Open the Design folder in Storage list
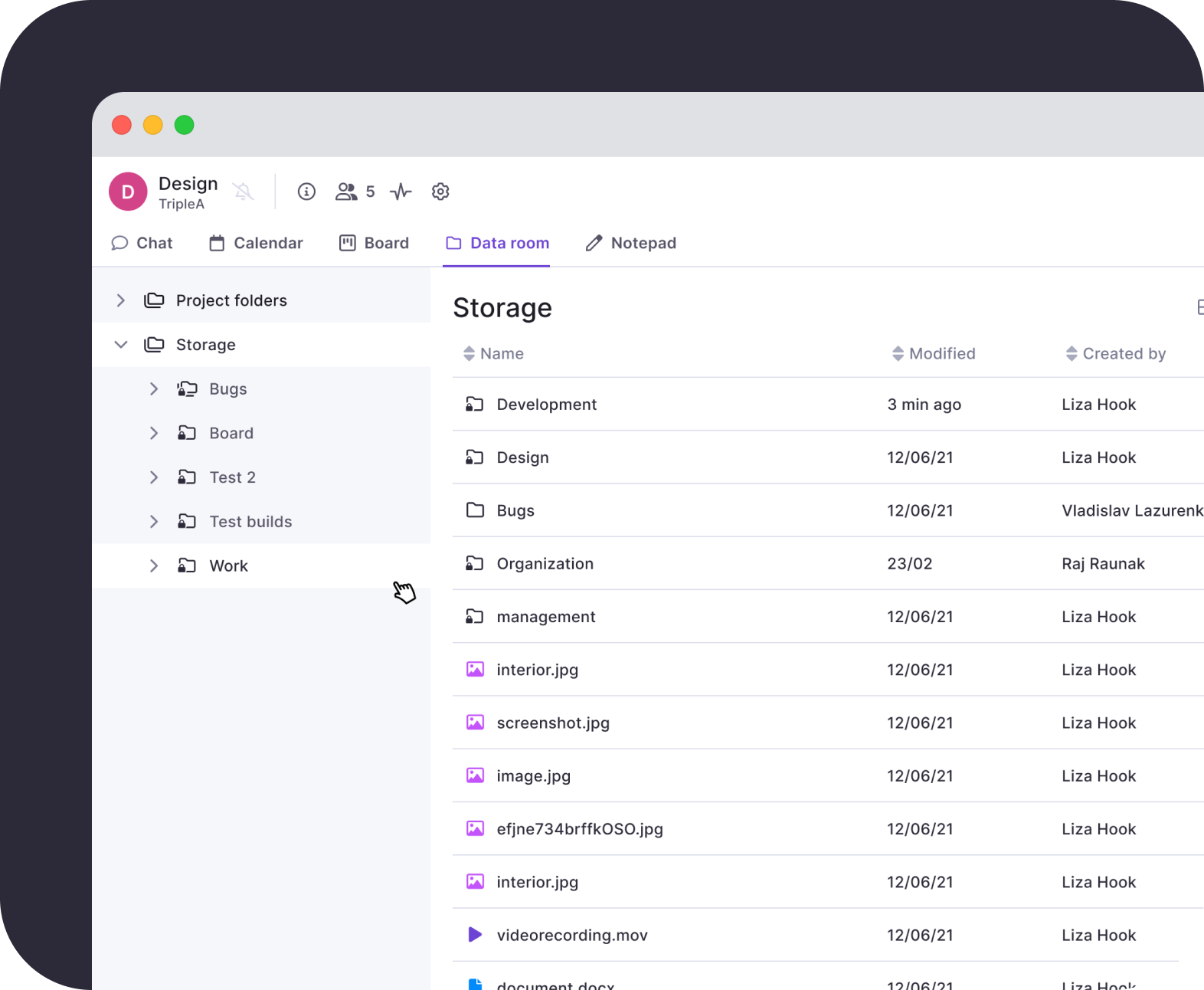The width and height of the screenshot is (1204, 990). 828,457
